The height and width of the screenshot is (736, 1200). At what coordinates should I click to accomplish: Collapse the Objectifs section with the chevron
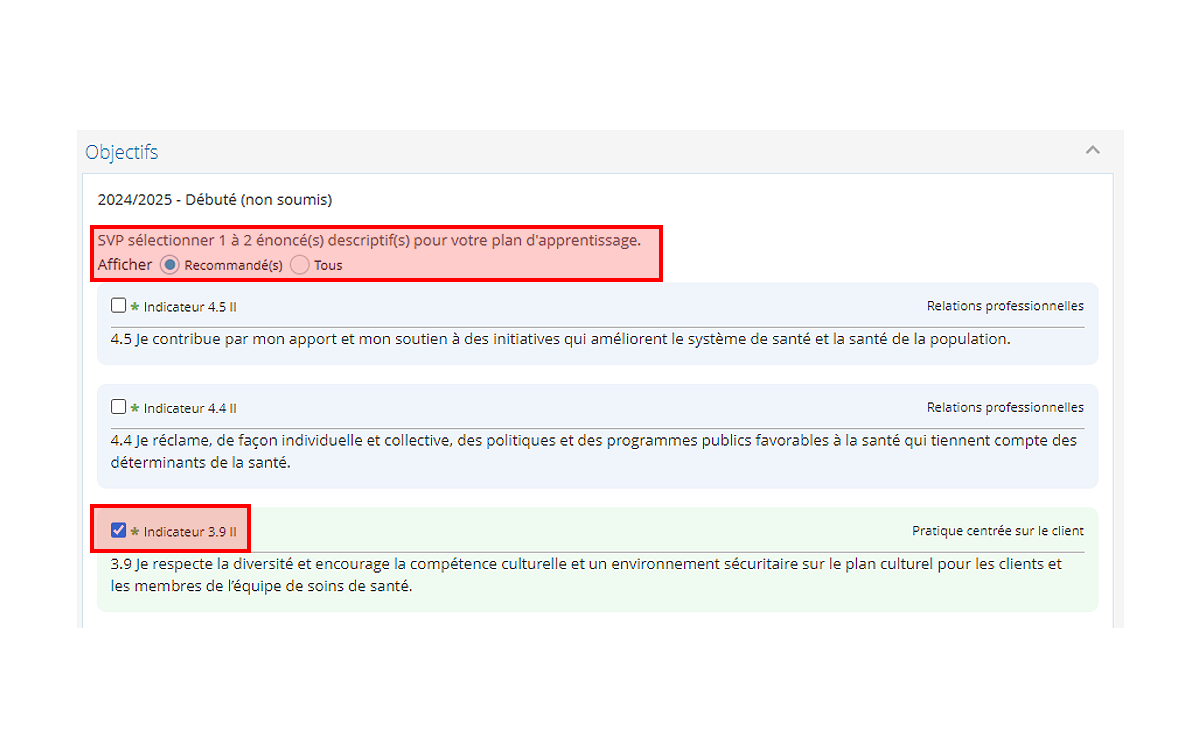[x=1092, y=151]
